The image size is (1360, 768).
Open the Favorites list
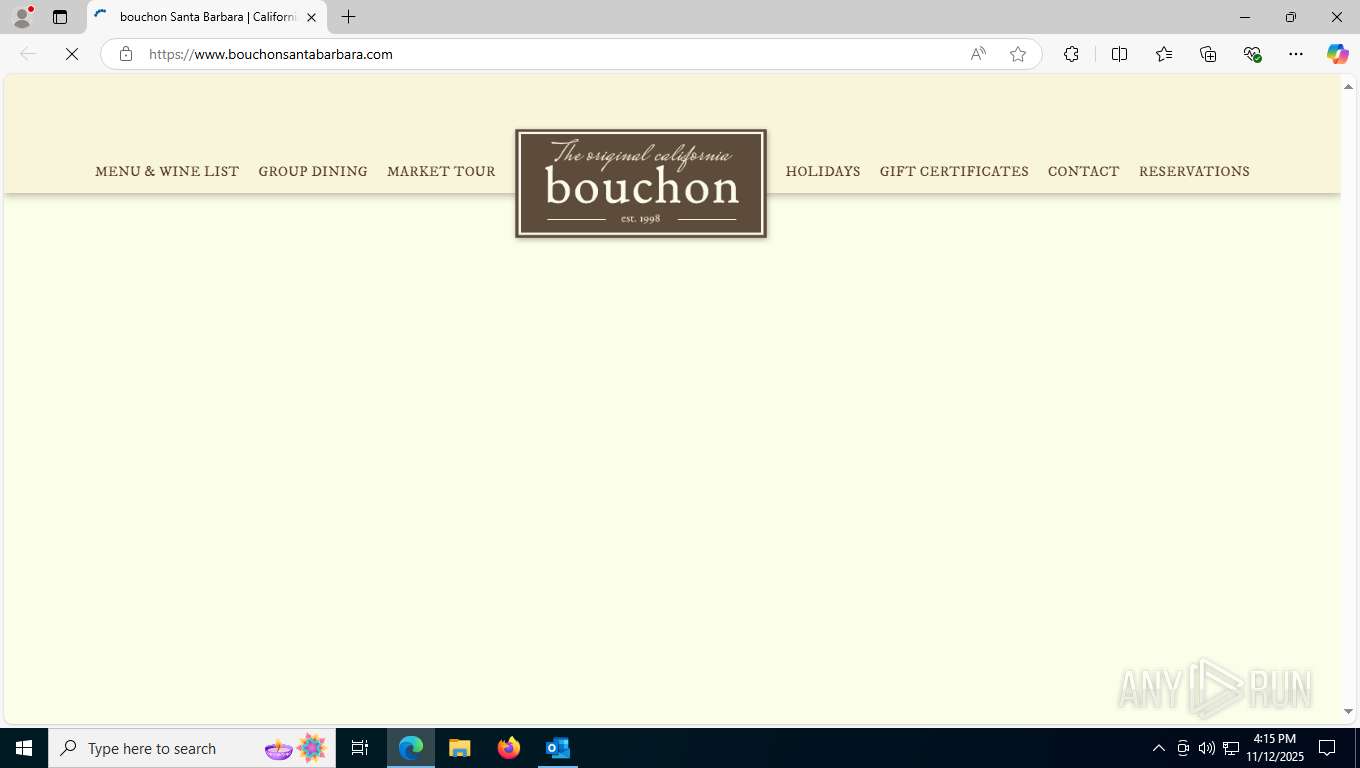(1164, 54)
